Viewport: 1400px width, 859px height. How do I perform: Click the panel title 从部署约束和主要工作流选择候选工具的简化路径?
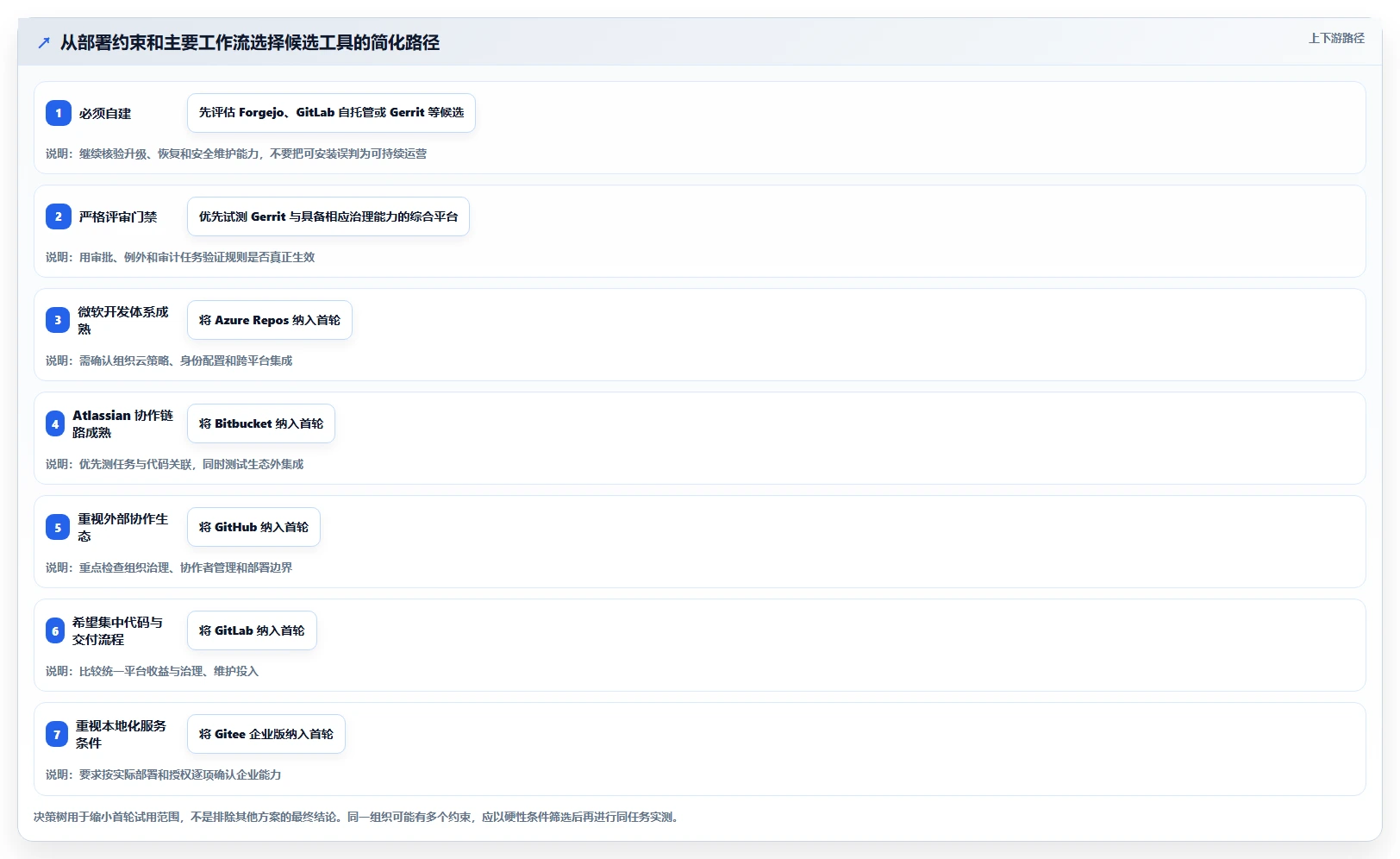[250, 42]
